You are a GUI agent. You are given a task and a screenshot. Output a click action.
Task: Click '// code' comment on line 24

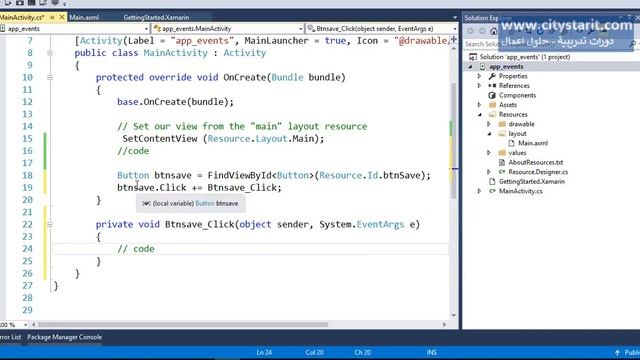click(x=136, y=249)
